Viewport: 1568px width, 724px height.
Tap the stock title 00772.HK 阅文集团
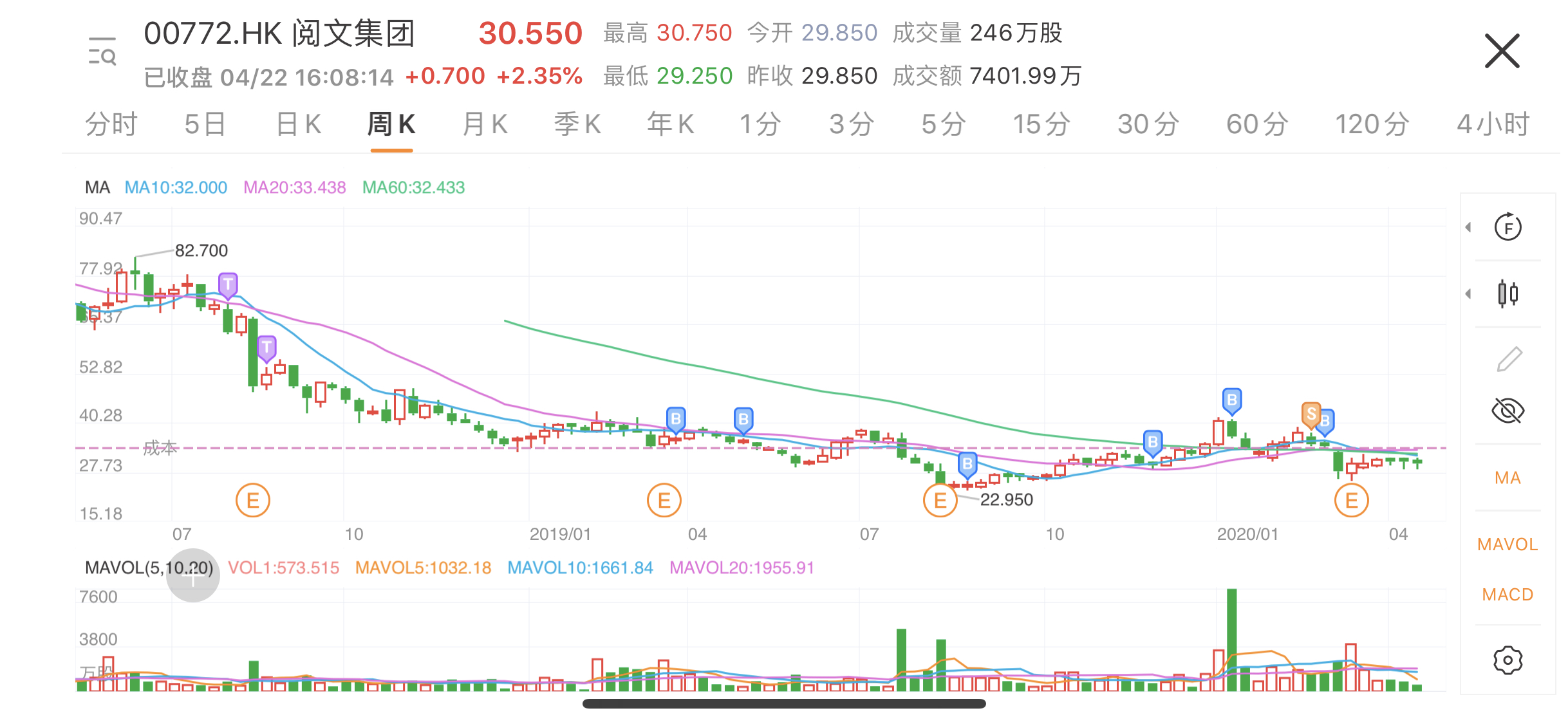coord(279,33)
